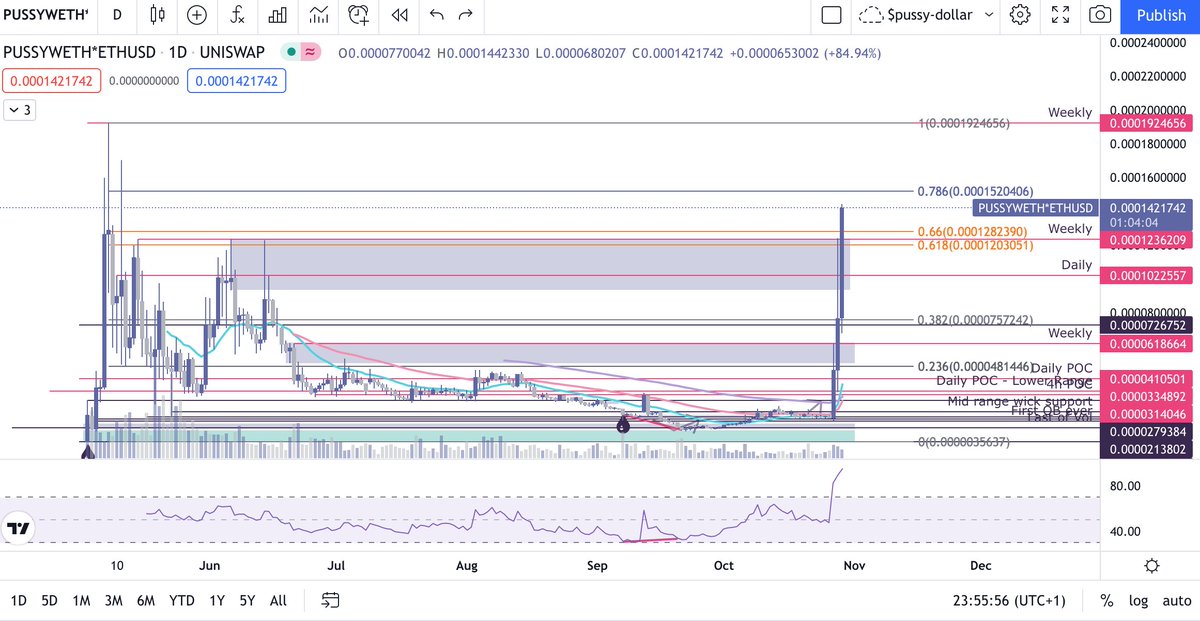This screenshot has height=621, width=1200.
Task: Select the 1Y date range
Action: point(217,601)
